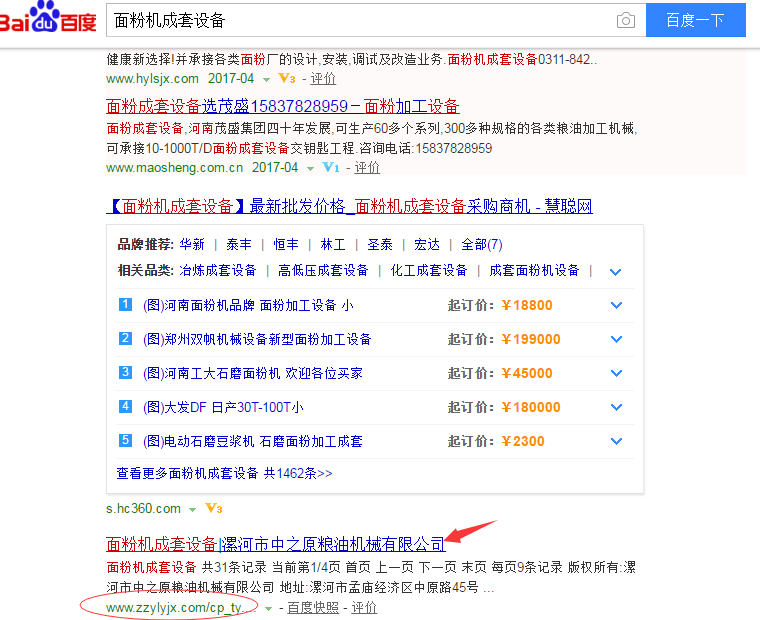Image resolution: width=760 pixels, height=620 pixels.
Task: Select brand 林工
Action: pos(333,244)
